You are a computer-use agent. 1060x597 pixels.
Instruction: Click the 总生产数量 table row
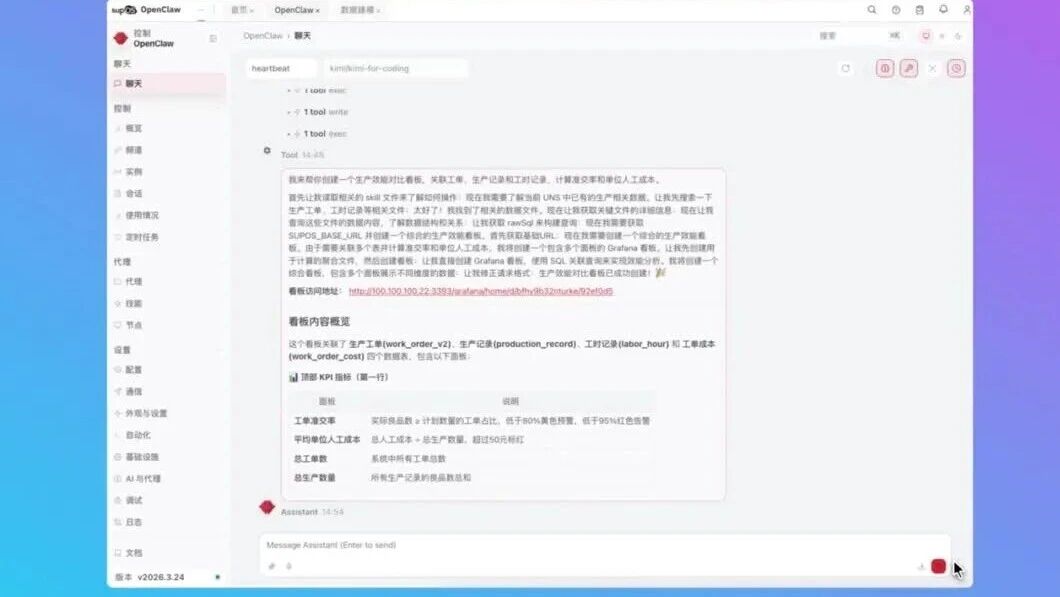[472, 477]
